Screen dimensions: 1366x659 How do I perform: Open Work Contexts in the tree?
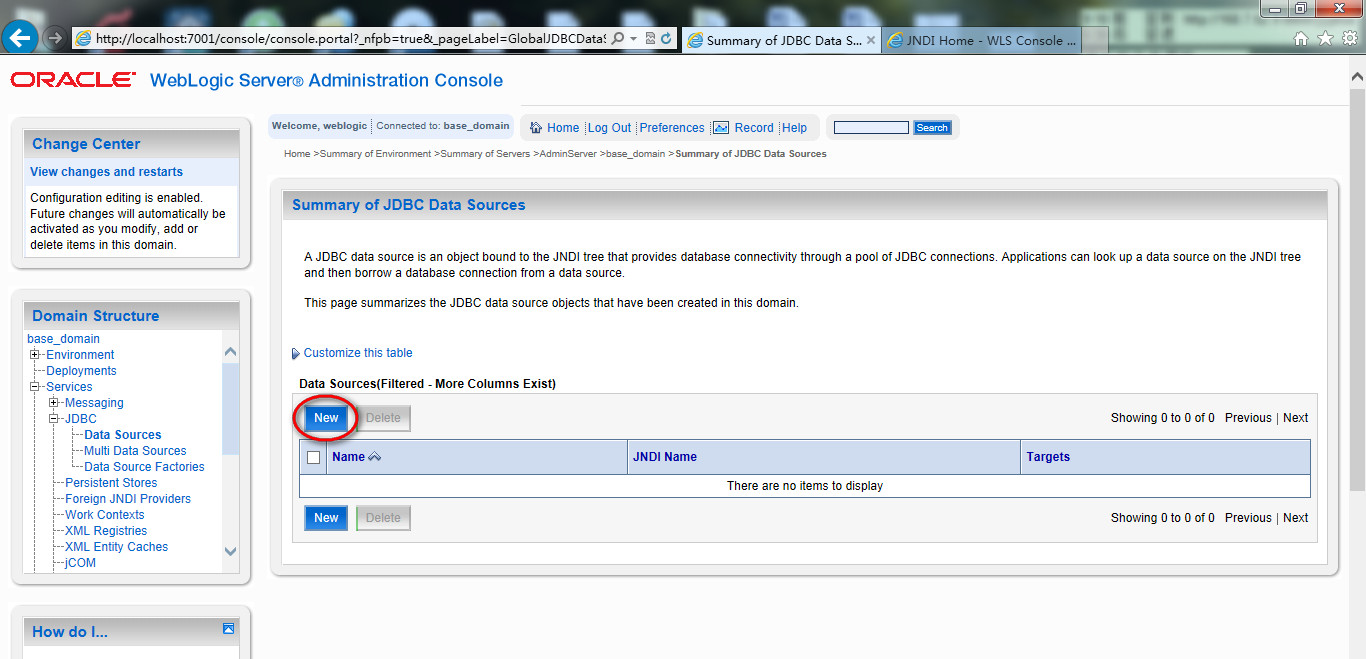105,515
